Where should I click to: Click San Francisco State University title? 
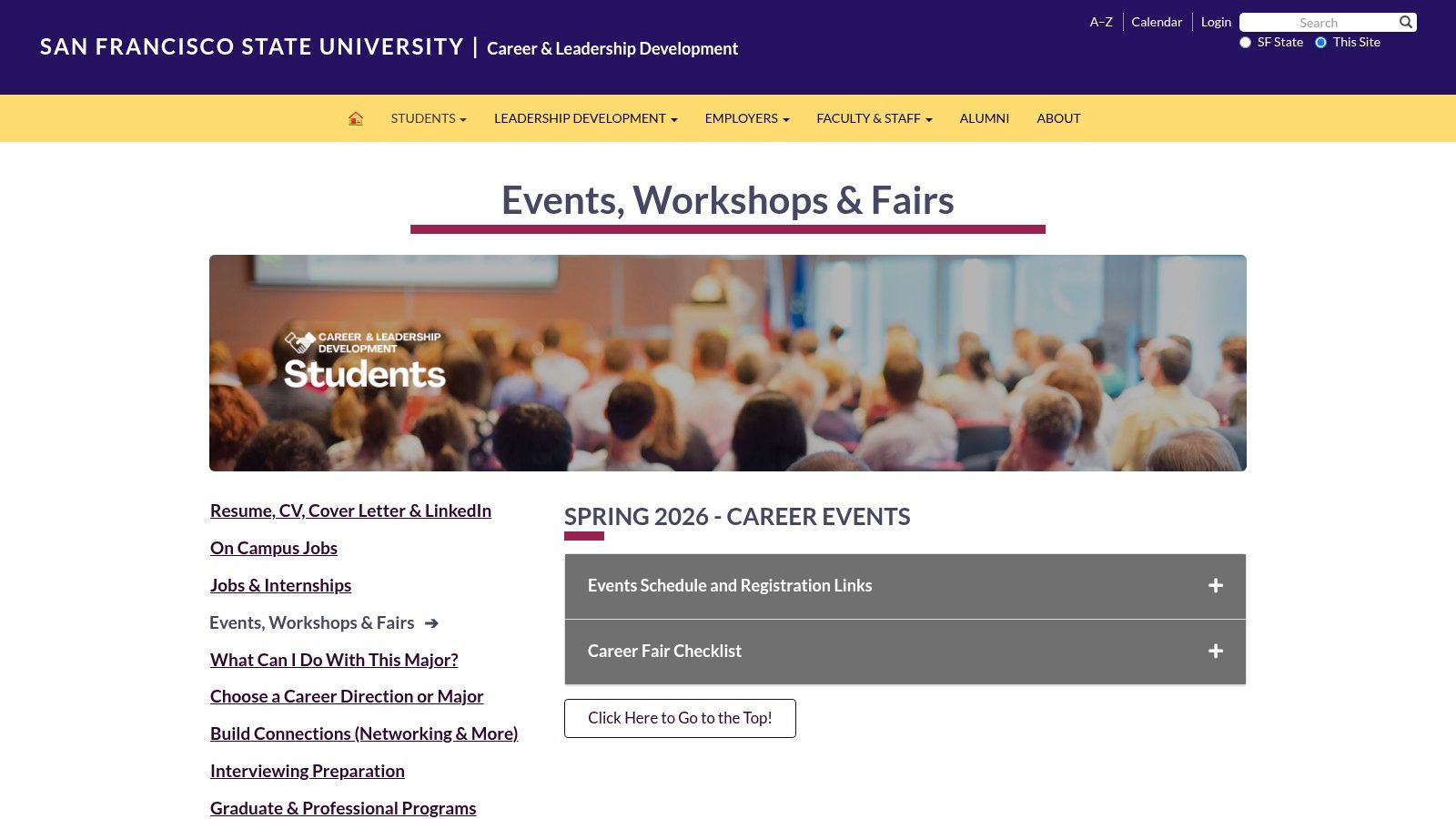pos(252,46)
